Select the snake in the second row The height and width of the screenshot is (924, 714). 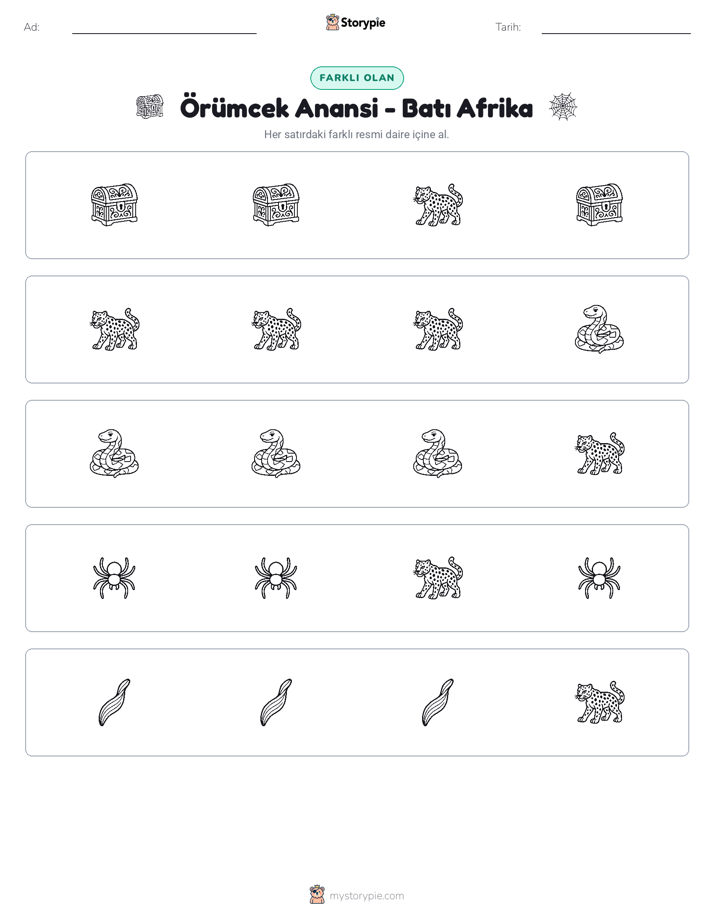599,329
